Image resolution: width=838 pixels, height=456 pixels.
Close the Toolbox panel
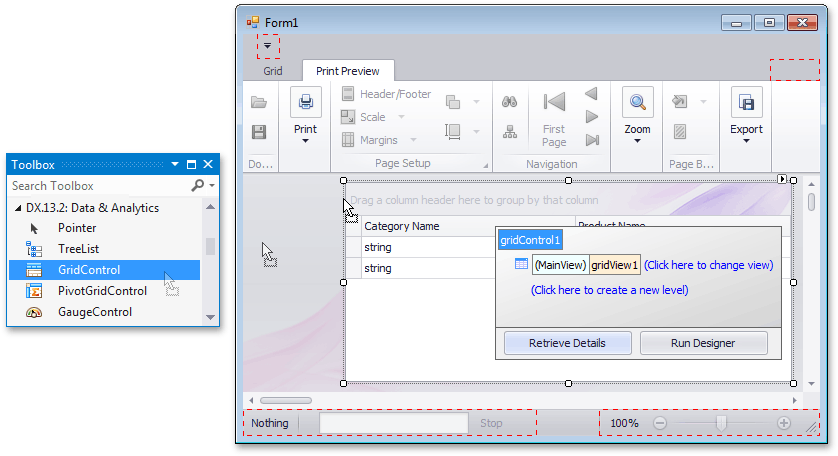208,165
